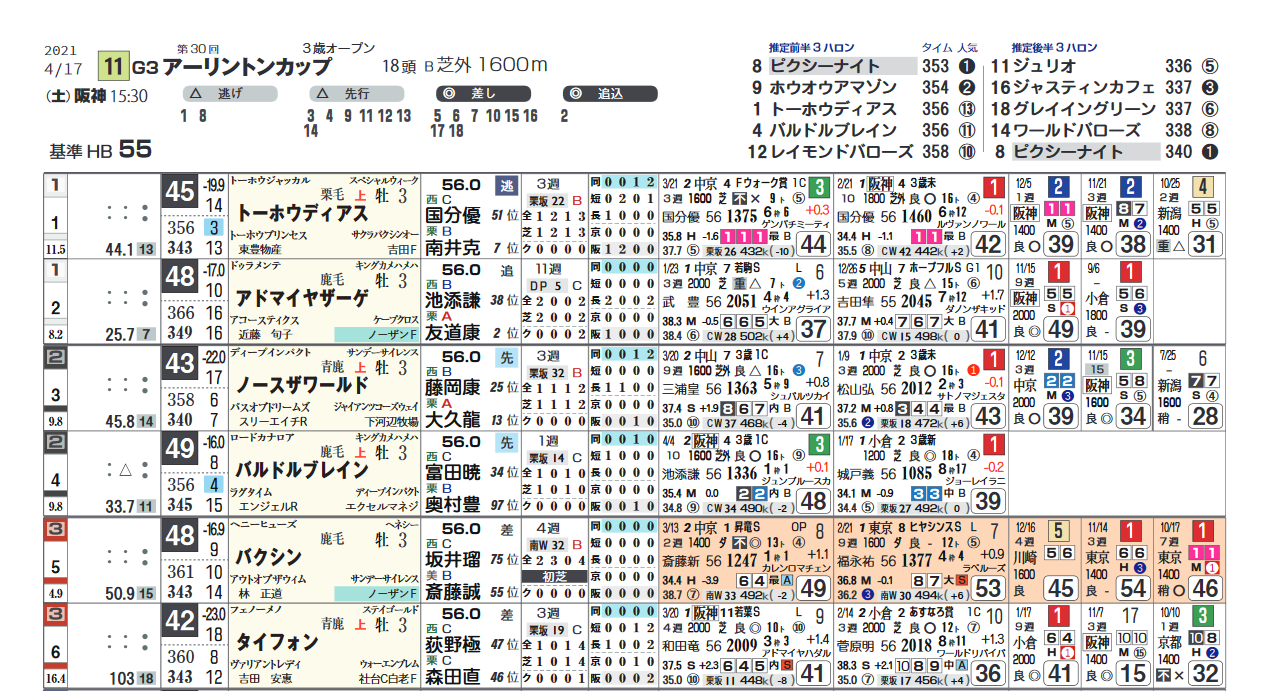This screenshot has width=1266, height=691.
Task: Click rating badge 48 for バクシン
Action: (x=180, y=536)
